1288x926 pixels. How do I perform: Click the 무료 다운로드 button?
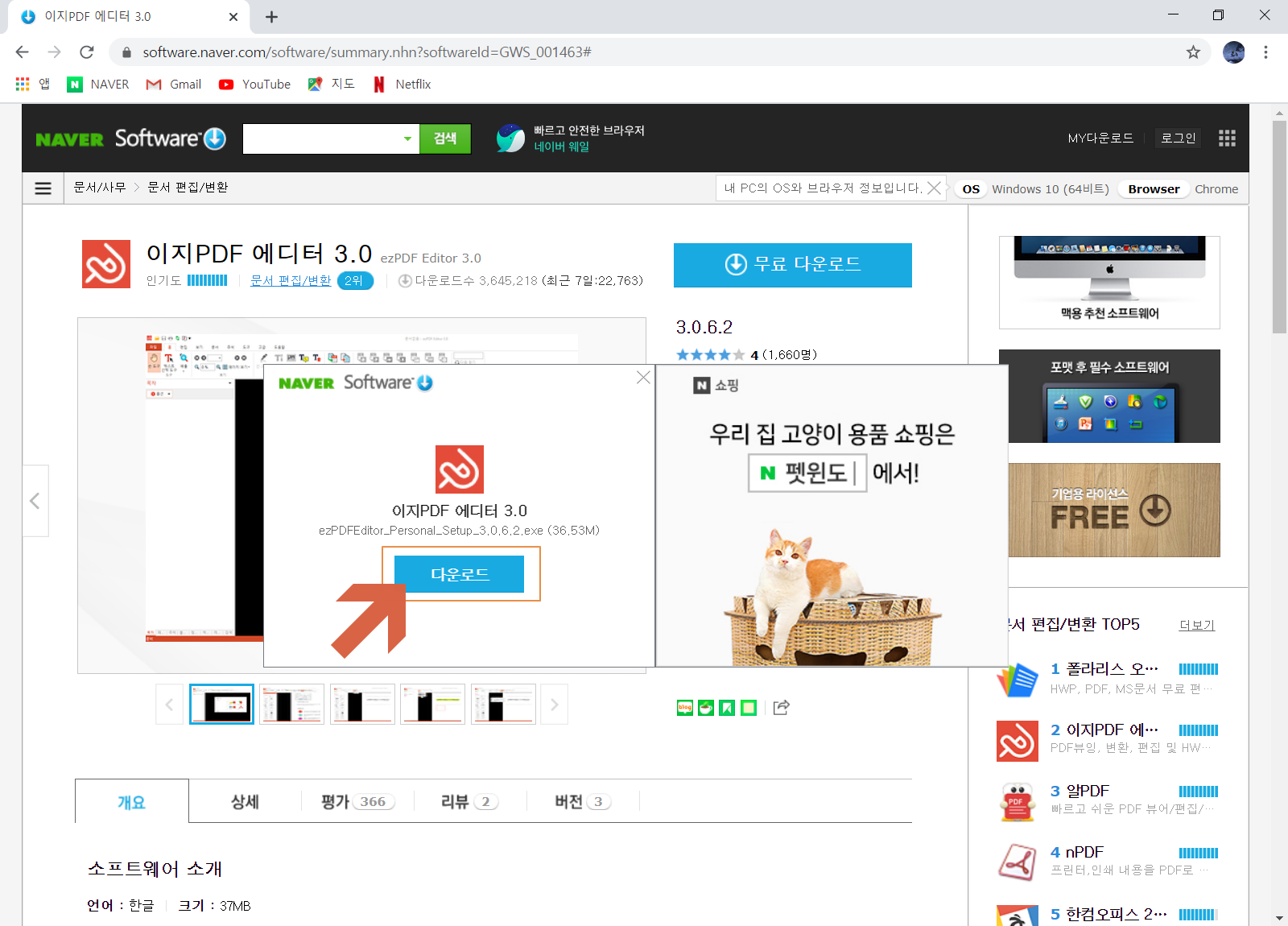pyautogui.click(x=792, y=265)
